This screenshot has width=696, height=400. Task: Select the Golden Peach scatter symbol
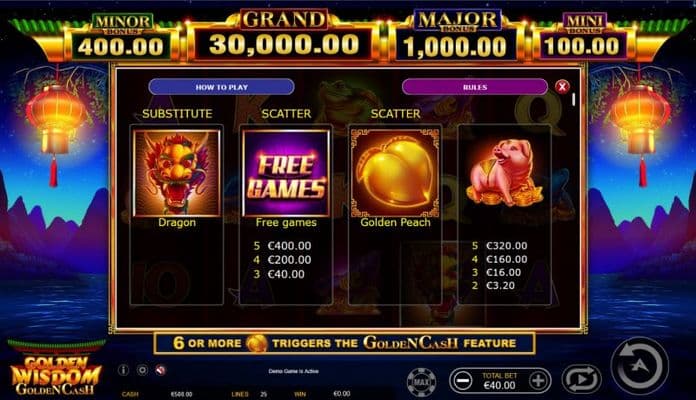(395, 173)
